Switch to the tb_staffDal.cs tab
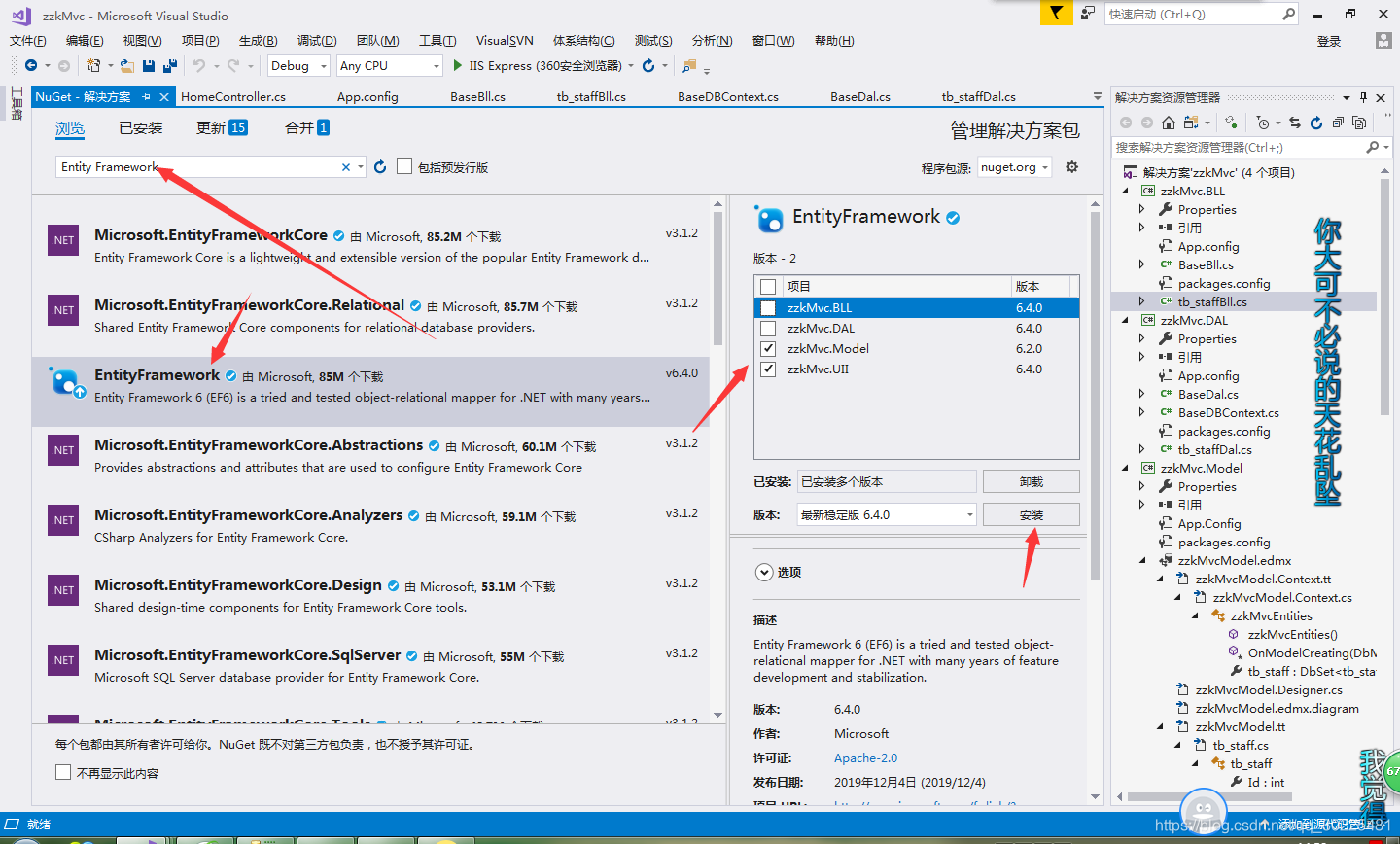Image resolution: width=1400 pixels, height=844 pixels. pyautogui.click(x=978, y=97)
